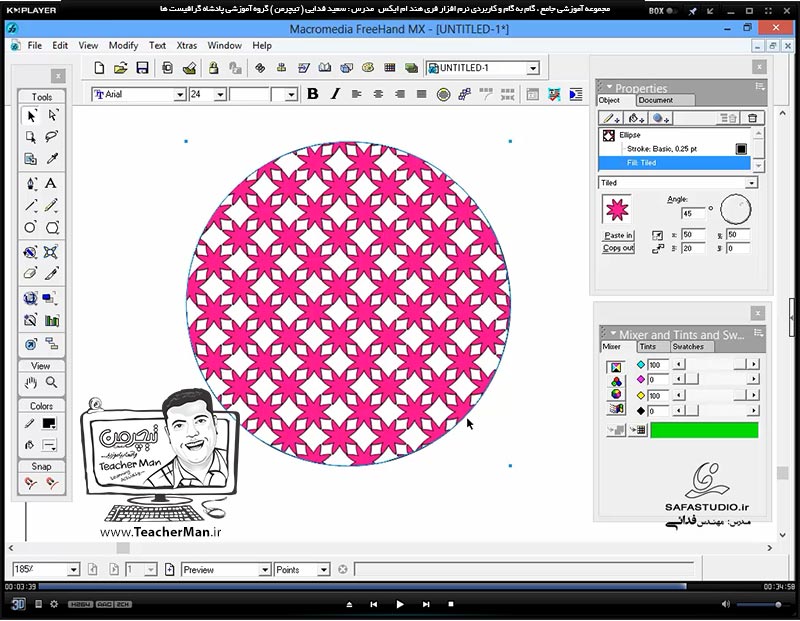Choose the Lasso tool
Image resolution: width=800 pixels, height=621 pixels.
click(x=52, y=137)
